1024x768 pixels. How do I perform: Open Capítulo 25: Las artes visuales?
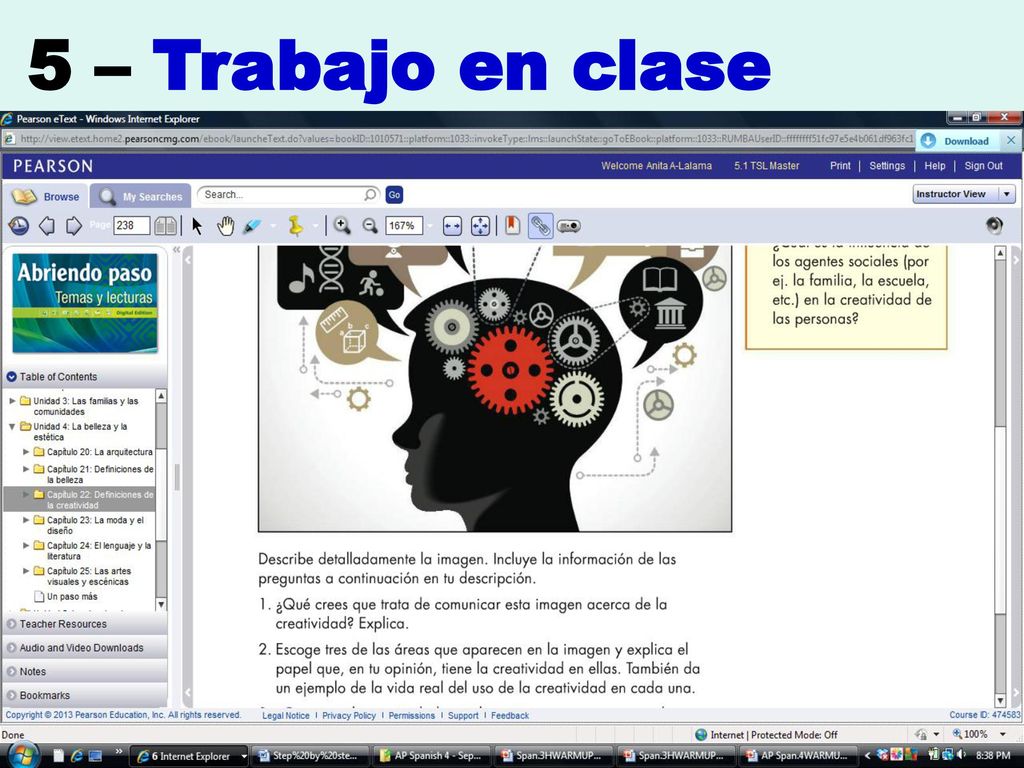(89, 576)
